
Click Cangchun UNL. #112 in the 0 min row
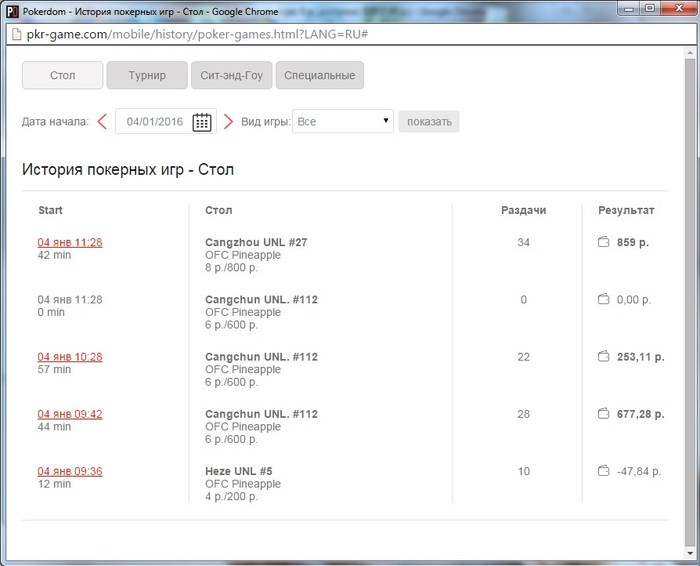tap(261, 300)
